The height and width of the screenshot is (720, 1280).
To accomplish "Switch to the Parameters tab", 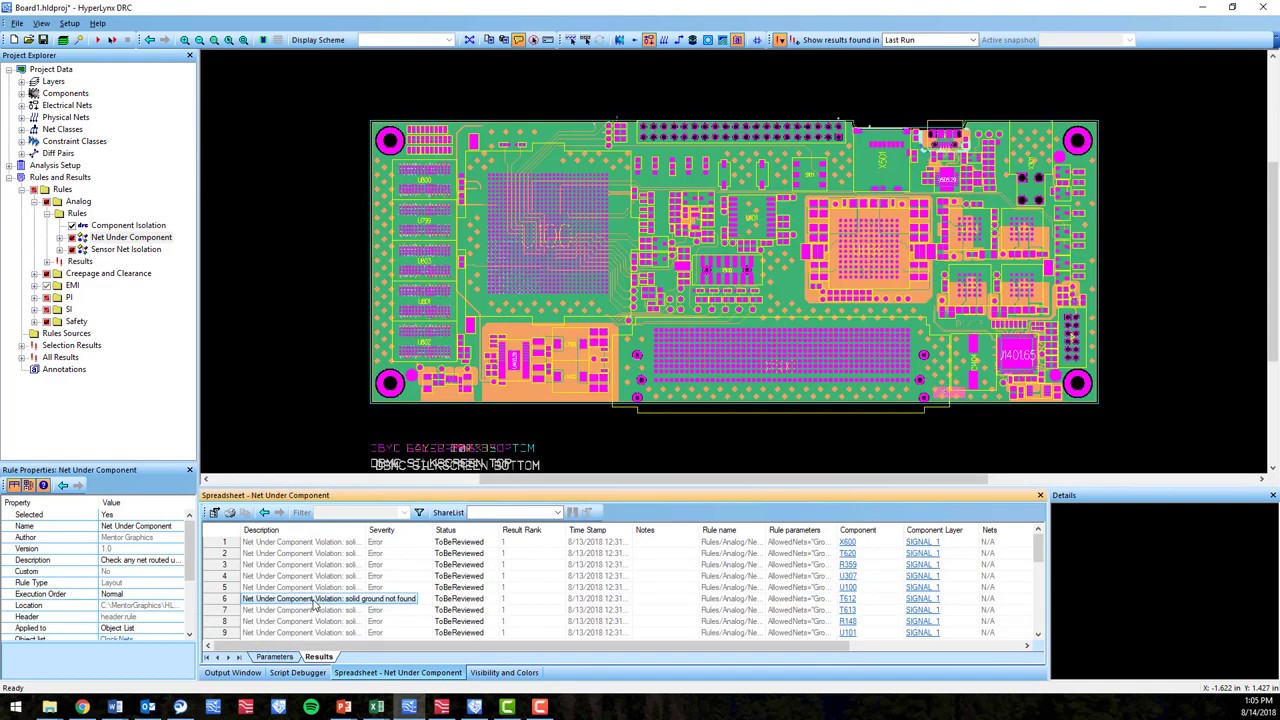I will click(x=274, y=657).
